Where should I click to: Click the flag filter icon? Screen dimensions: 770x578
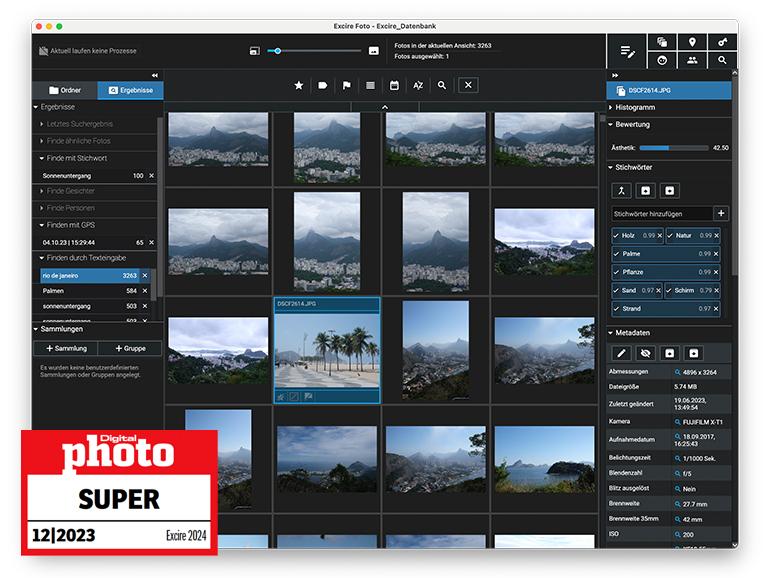pyautogui.click(x=346, y=86)
